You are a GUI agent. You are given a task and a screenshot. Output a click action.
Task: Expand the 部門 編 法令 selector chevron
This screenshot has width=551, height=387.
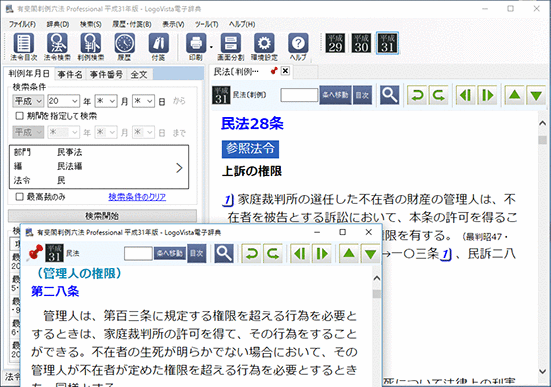179,168
